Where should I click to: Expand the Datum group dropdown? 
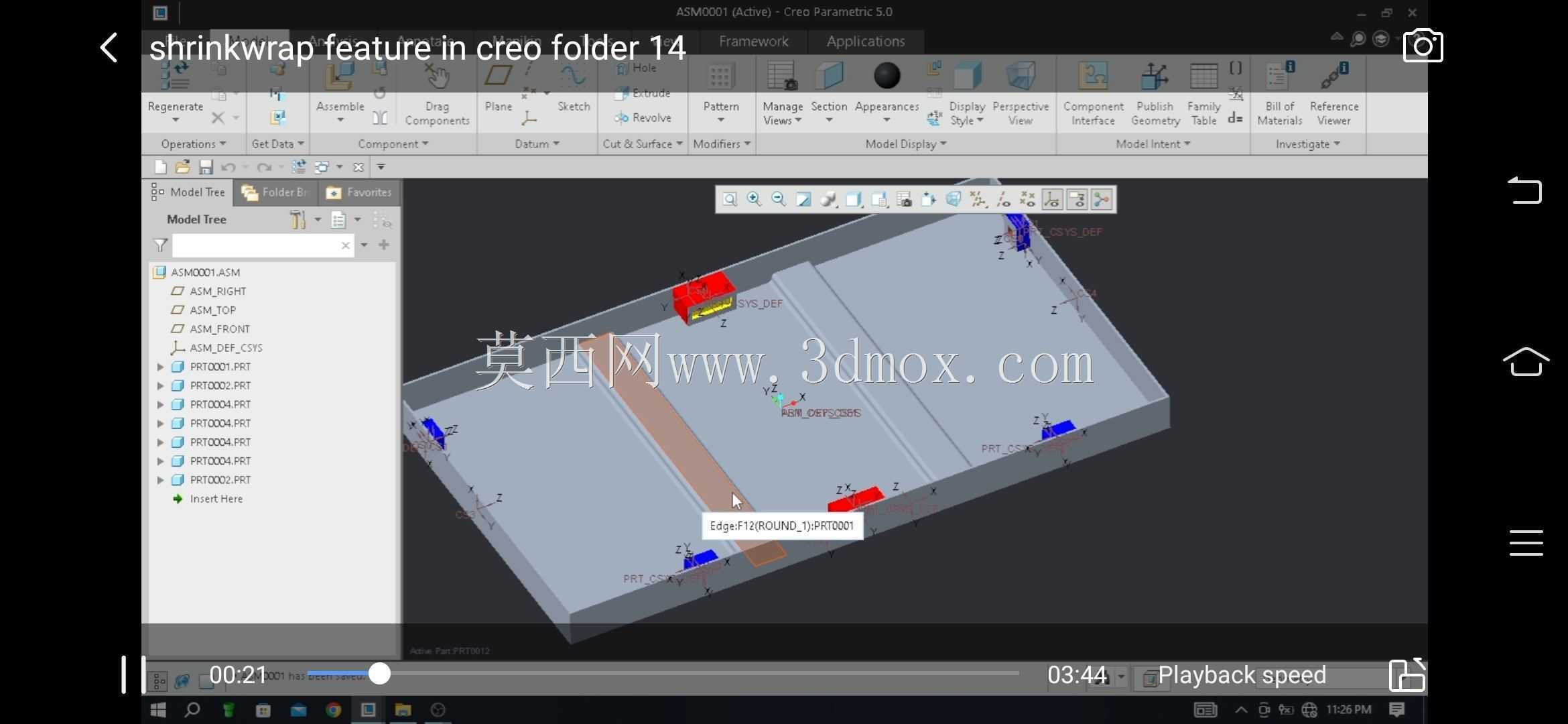click(537, 144)
